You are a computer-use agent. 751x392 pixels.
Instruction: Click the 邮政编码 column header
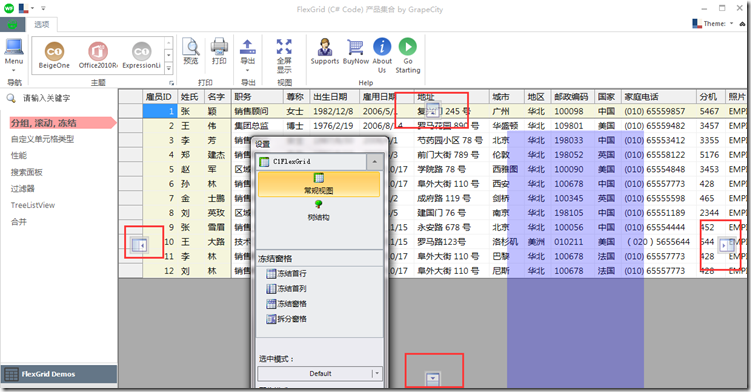(x=572, y=97)
